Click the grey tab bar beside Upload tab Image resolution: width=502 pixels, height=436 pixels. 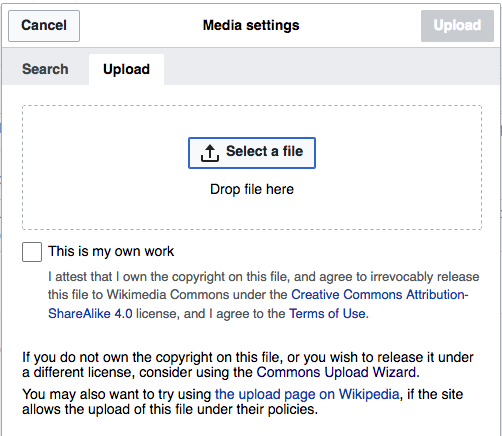332,69
